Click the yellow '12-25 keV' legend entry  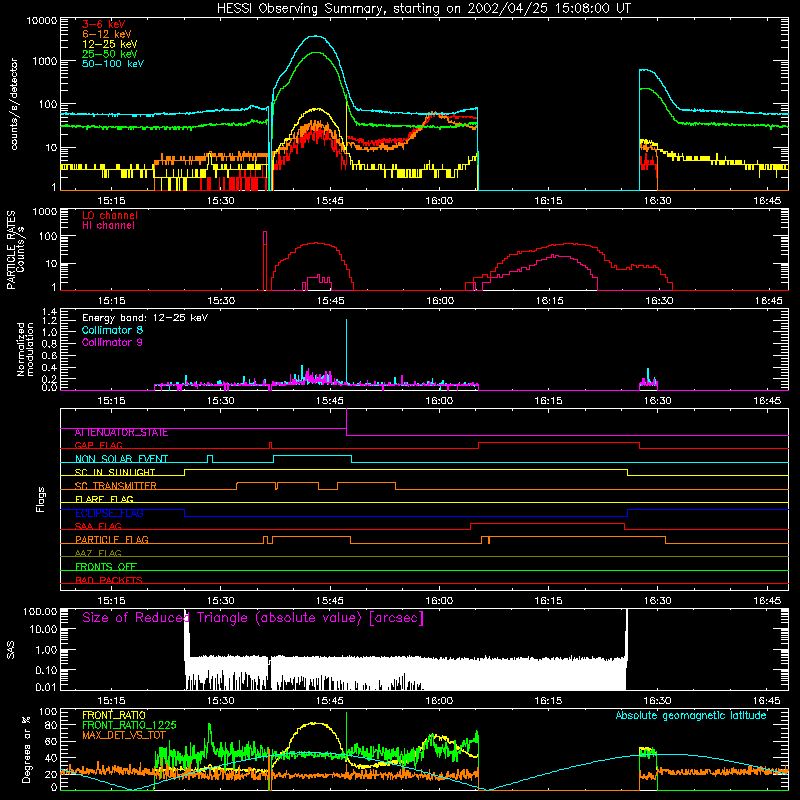click(110, 44)
